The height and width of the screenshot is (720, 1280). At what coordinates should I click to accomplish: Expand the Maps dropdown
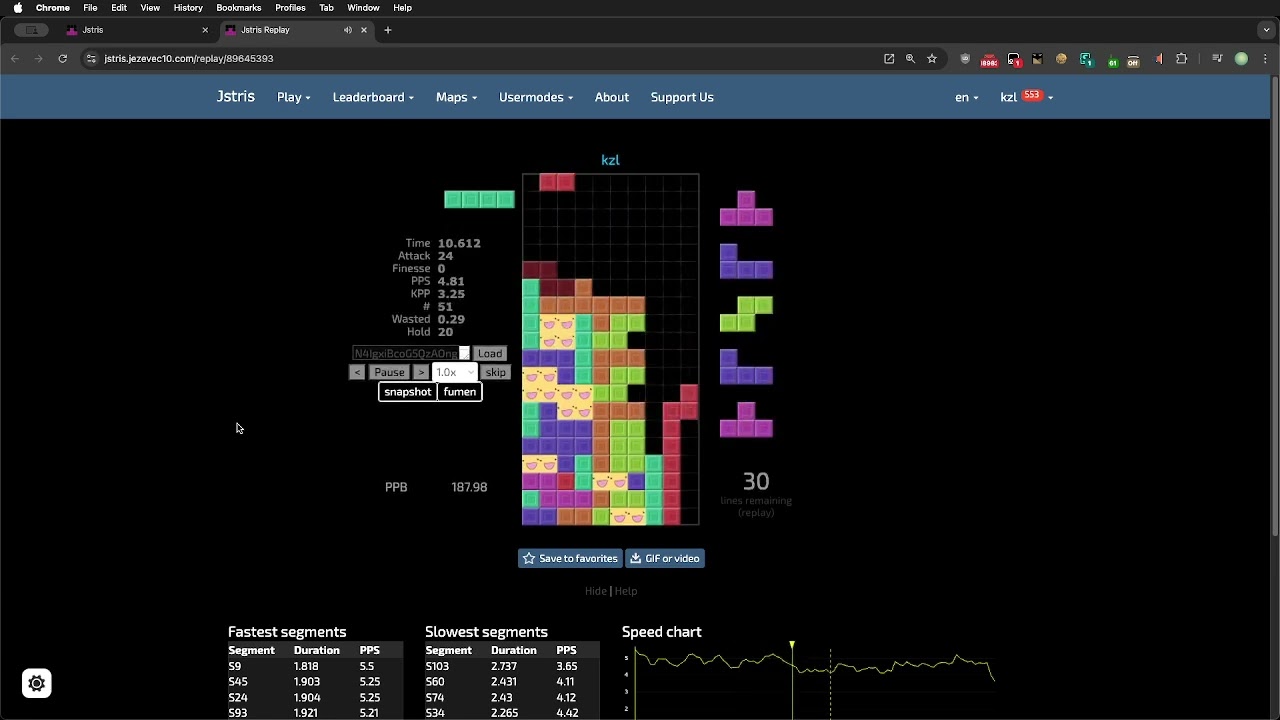(456, 97)
